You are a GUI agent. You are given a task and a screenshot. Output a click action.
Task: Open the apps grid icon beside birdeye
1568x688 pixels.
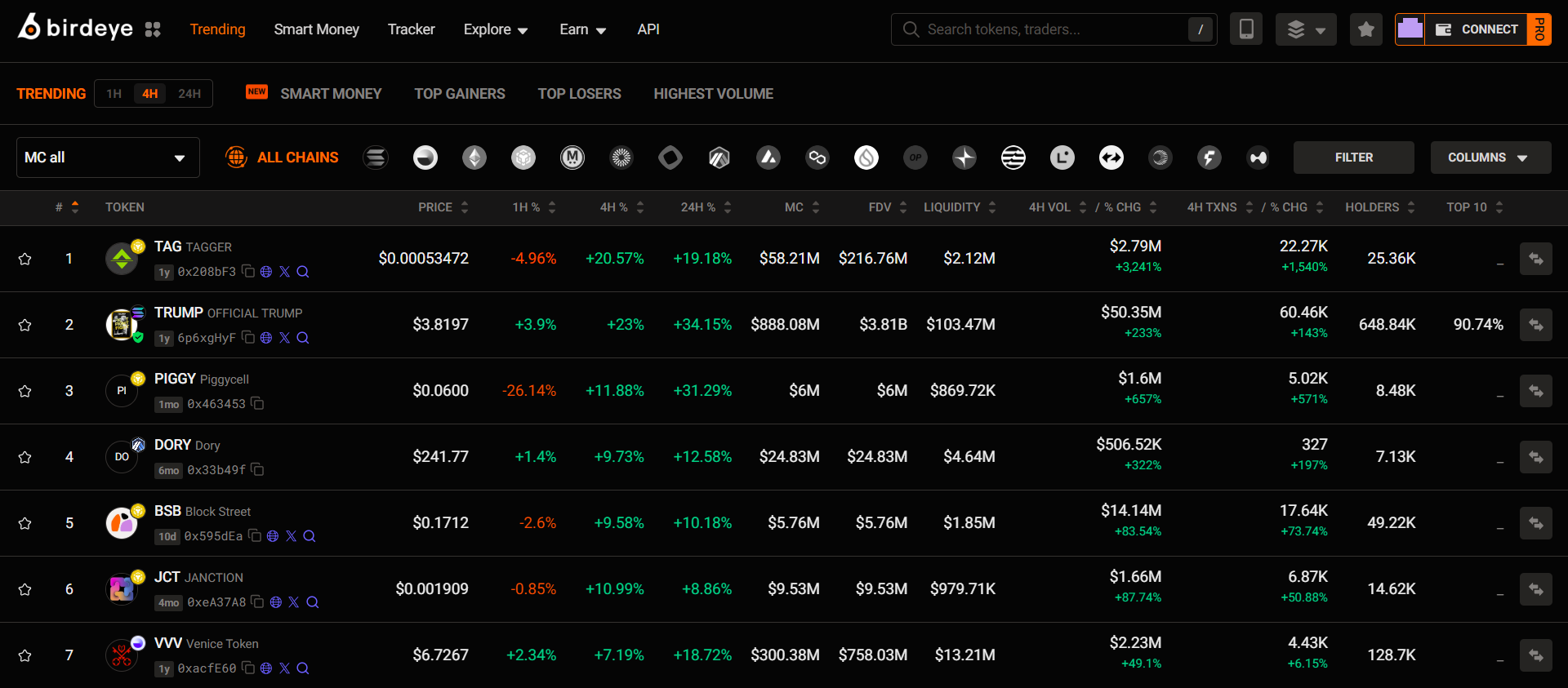(x=153, y=29)
